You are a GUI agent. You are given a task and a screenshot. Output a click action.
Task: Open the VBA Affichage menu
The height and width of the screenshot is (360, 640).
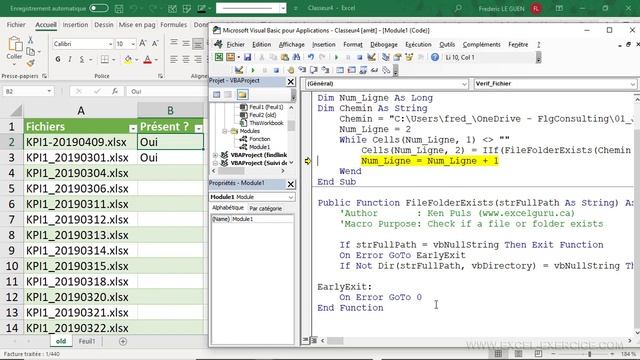tap(291, 44)
